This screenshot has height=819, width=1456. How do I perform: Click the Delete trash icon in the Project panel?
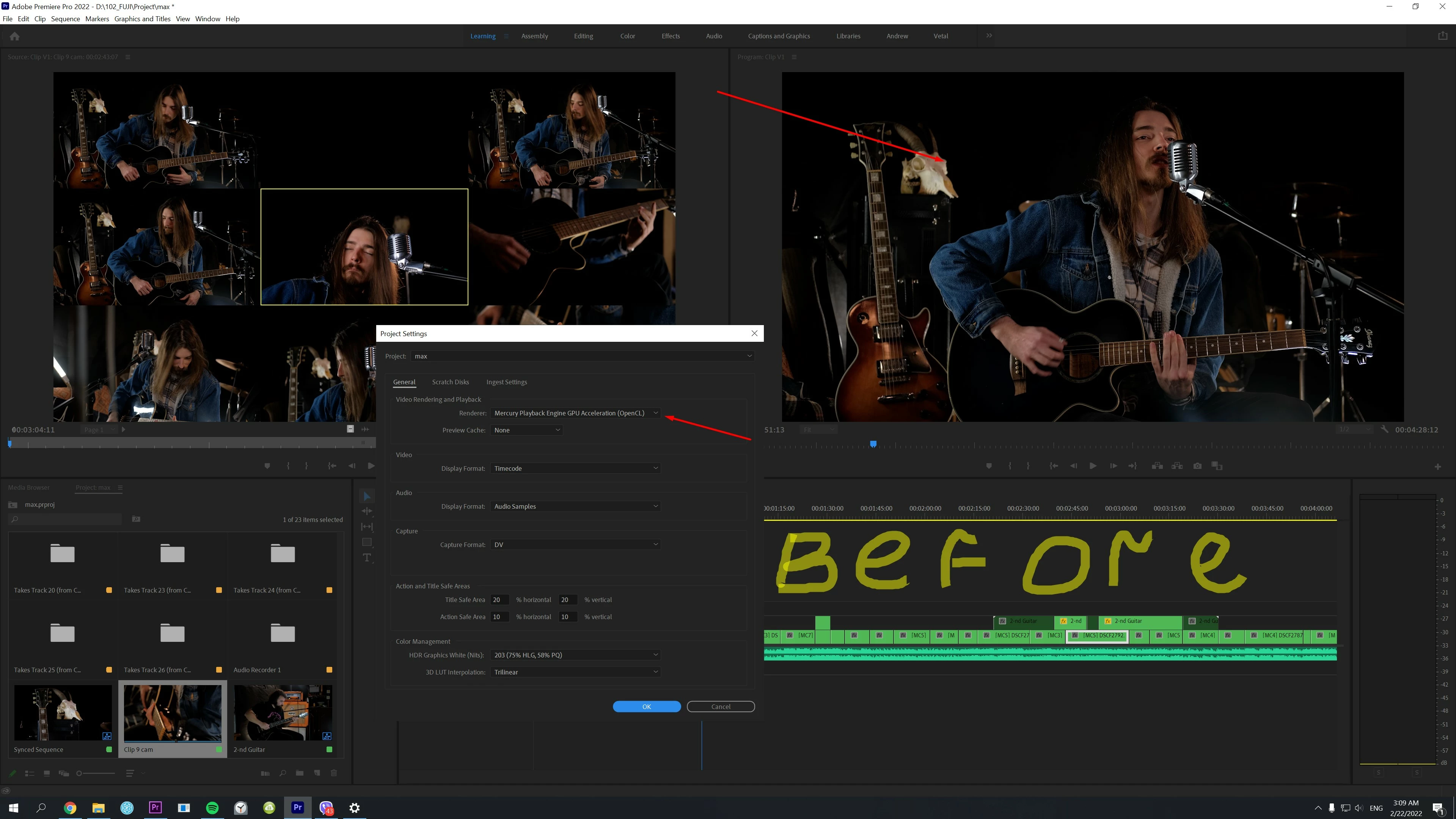click(x=333, y=773)
